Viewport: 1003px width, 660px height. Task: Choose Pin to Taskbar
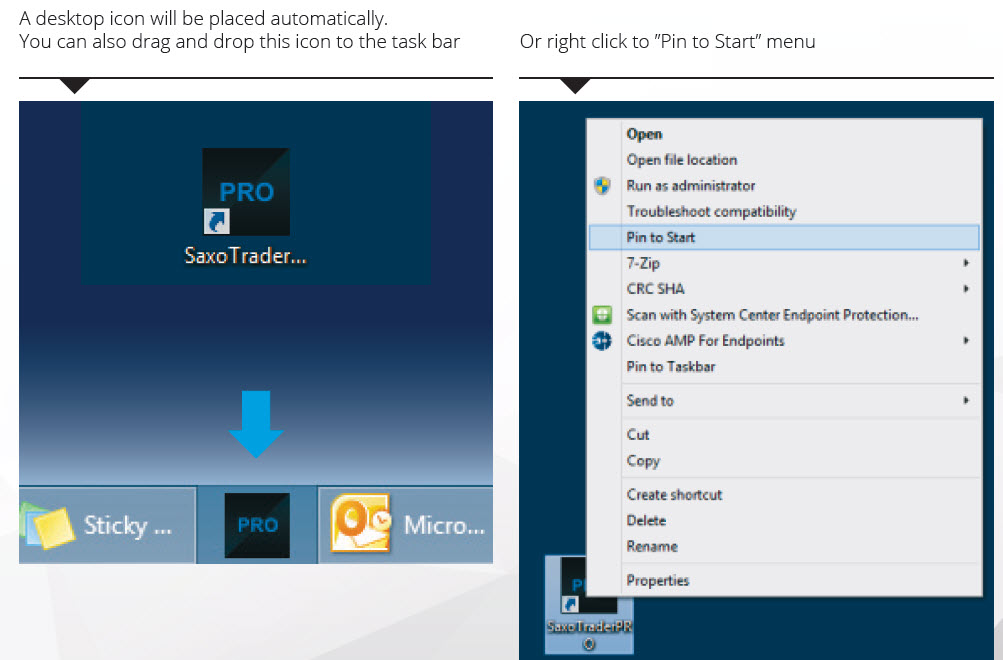784,366
